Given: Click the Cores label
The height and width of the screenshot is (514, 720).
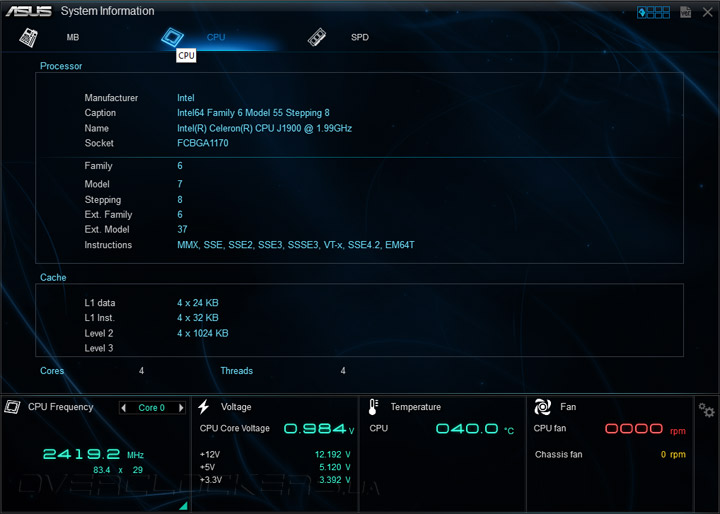Looking at the screenshot, I should pyautogui.click(x=52, y=371).
